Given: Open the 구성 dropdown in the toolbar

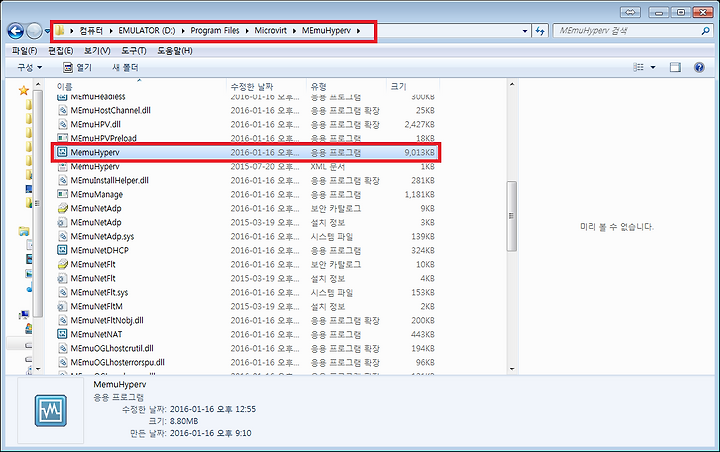Looking at the screenshot, I should pyautogui.click(x=30, y=68).
